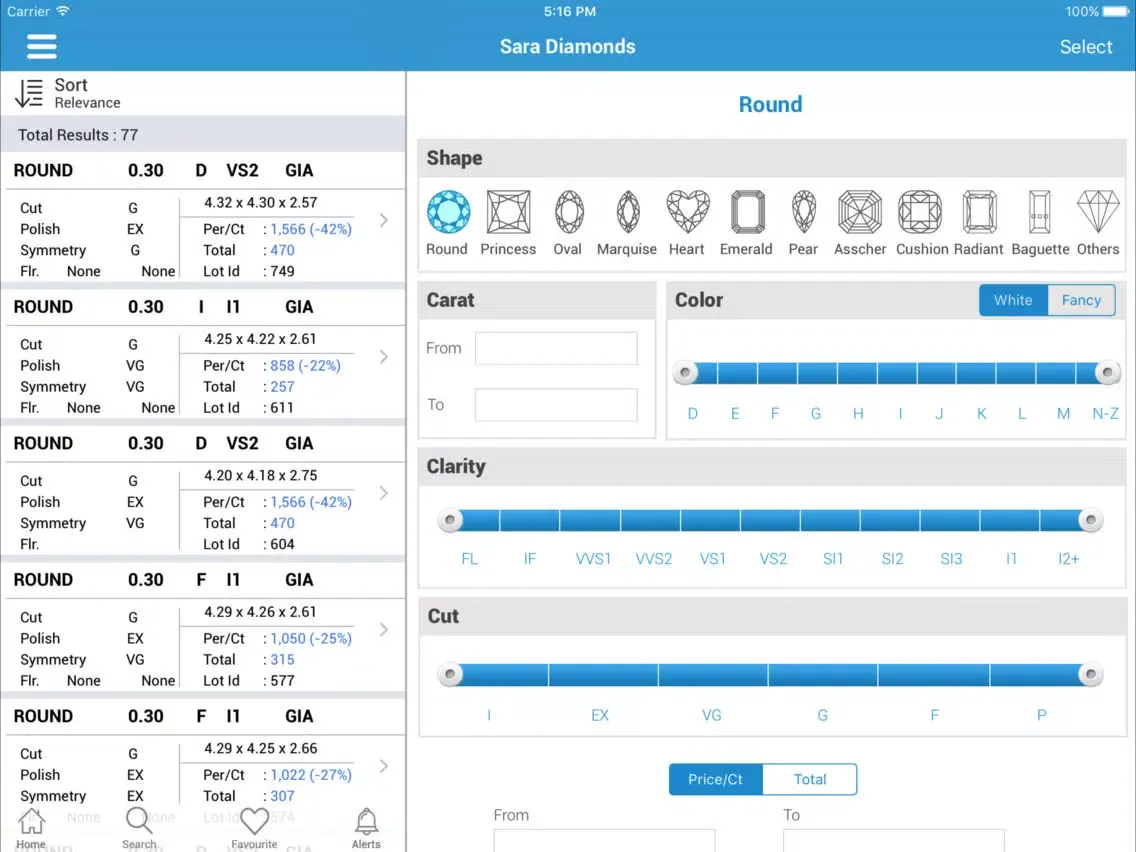Click Total Results : 77 text
Image resolution: width=1136 pixels, height=852 pixels.
78,135
